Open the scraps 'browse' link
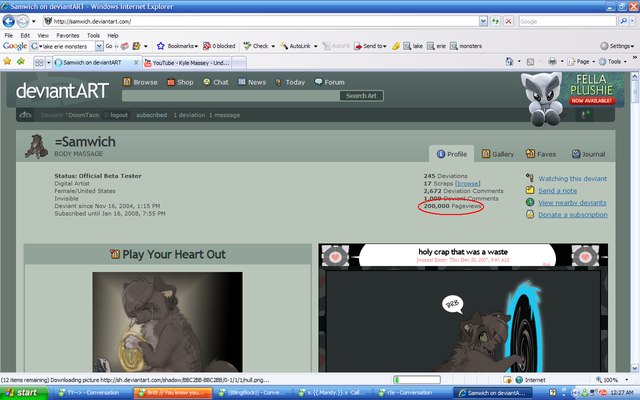 pyautogui.click(x=467, y=184)
